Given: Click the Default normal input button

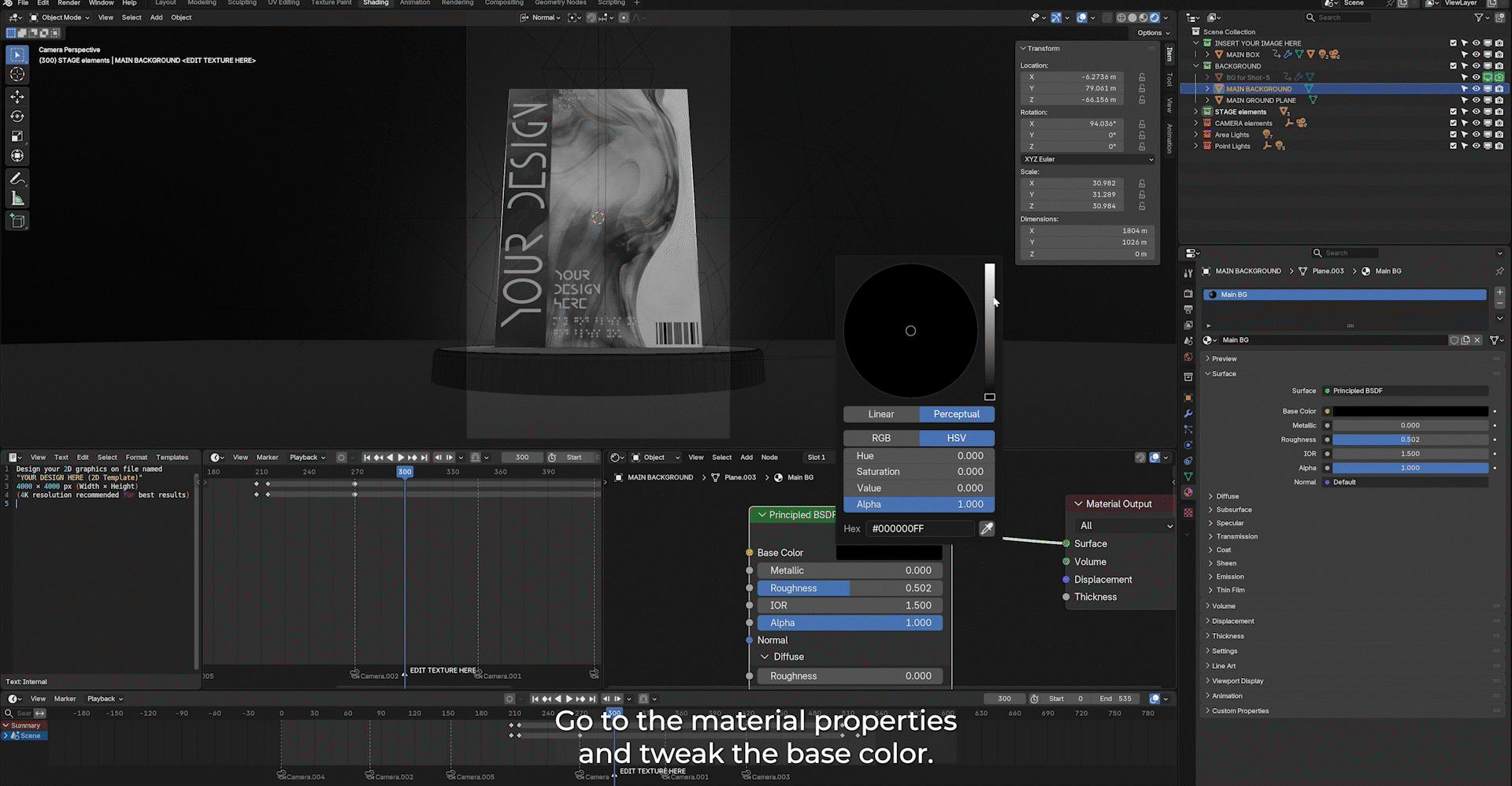Looking at the screenshot, I should 1407,482.
